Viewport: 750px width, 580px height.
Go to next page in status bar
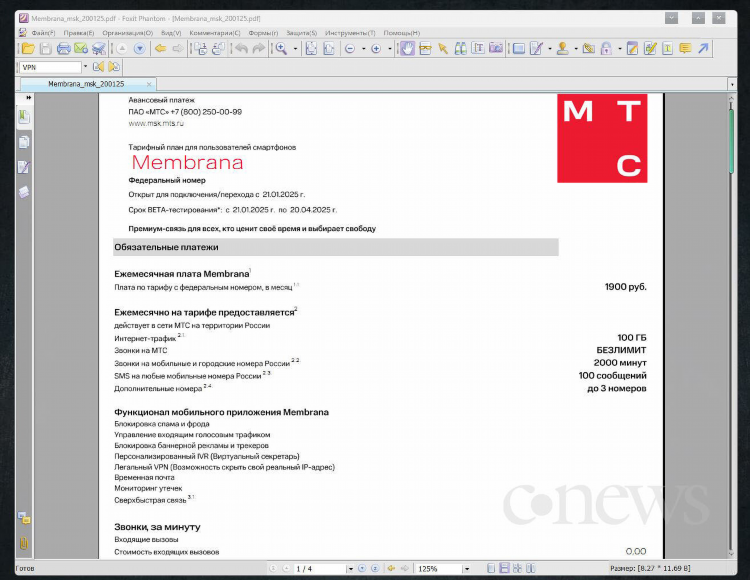point(362,568)
